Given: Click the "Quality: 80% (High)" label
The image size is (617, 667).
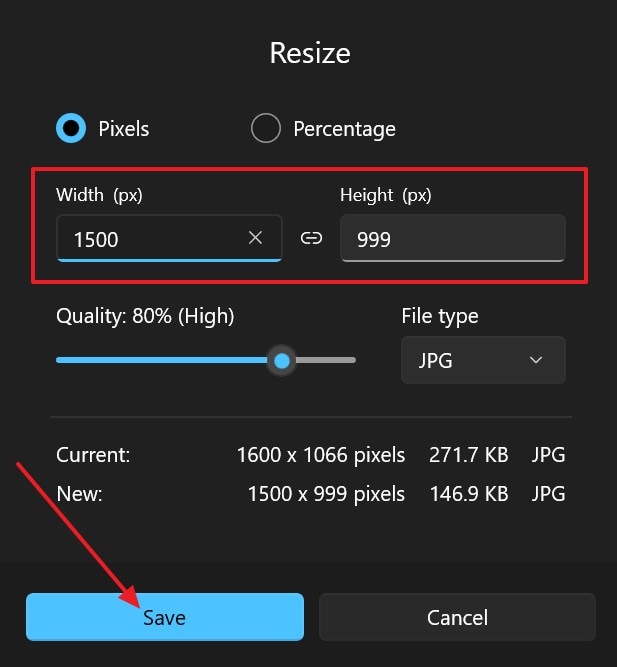Looking at the screenshot, I should pyautogui.click(x=145, y=316).
